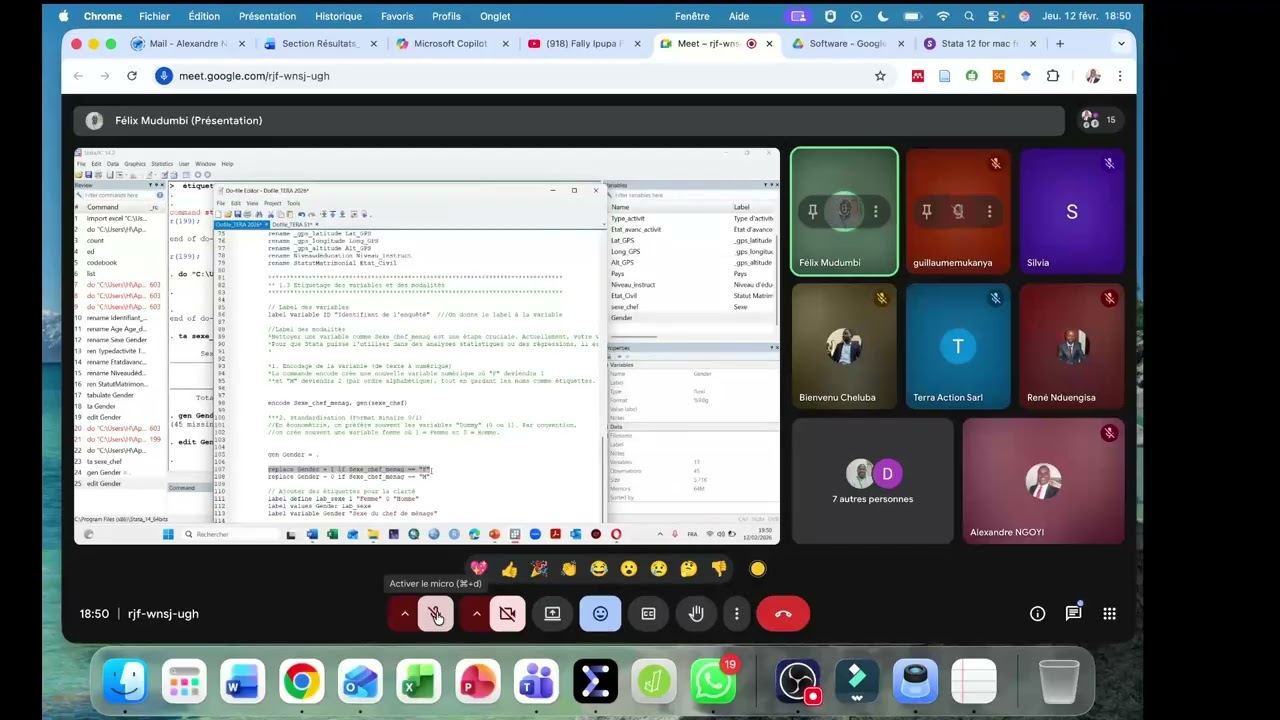Image resolution: width=1280 pixels, height=720 pixels.
Task: Send the surprised face reaction
Action: pos(629,569)
